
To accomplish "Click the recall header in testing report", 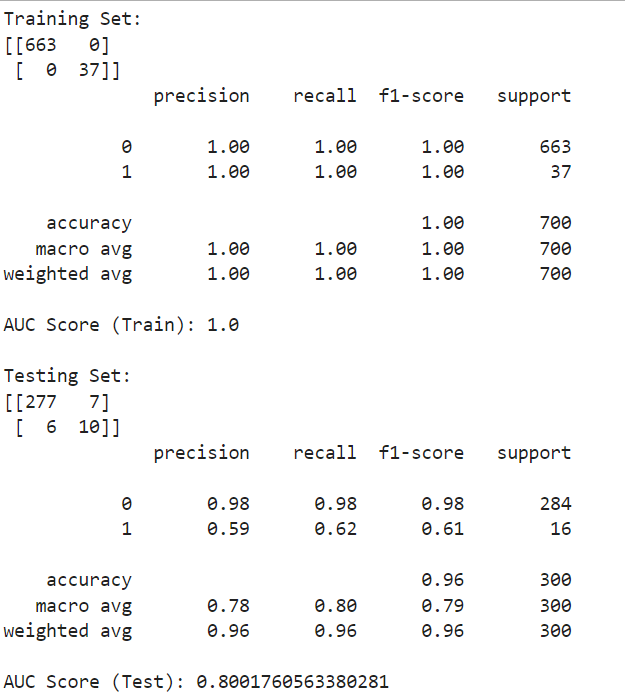I will (x=325, y=453).
